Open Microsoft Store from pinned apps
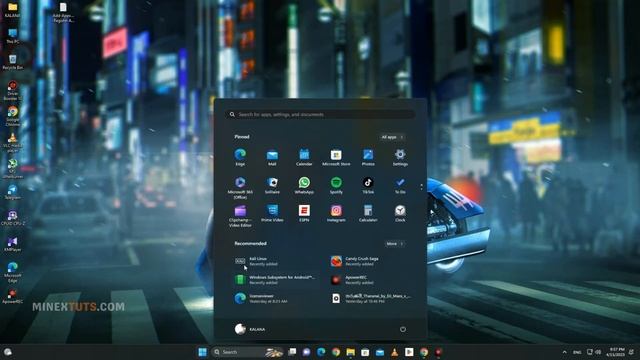Viewport: 640px width, 360px height. 336,157
